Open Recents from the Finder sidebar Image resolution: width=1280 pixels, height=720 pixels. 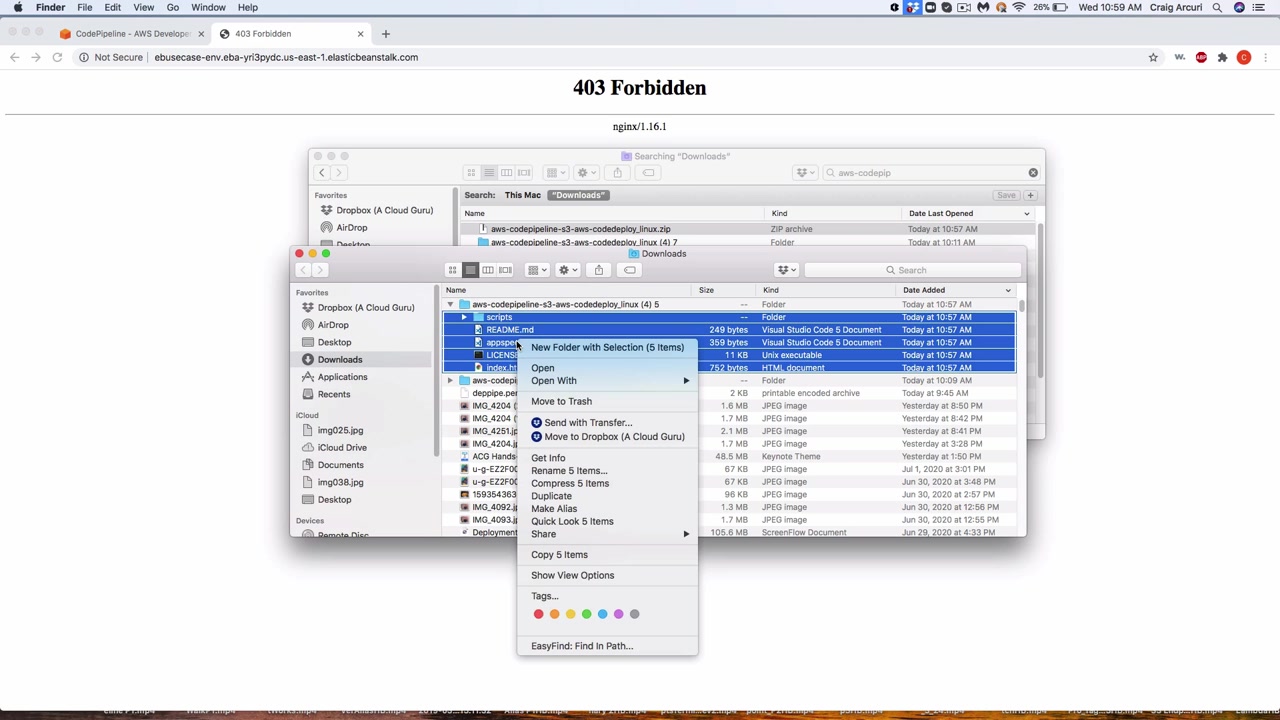pos(333,394)
